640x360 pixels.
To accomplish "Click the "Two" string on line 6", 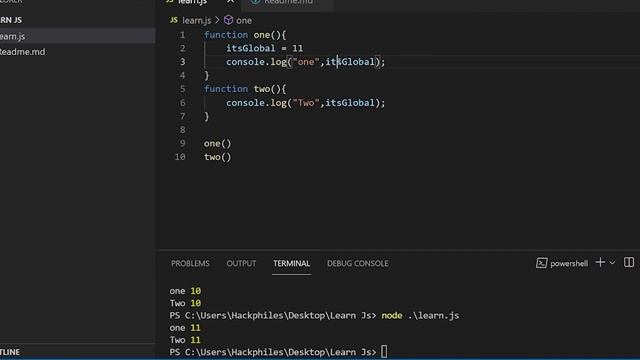I will (x=306, y=103).
